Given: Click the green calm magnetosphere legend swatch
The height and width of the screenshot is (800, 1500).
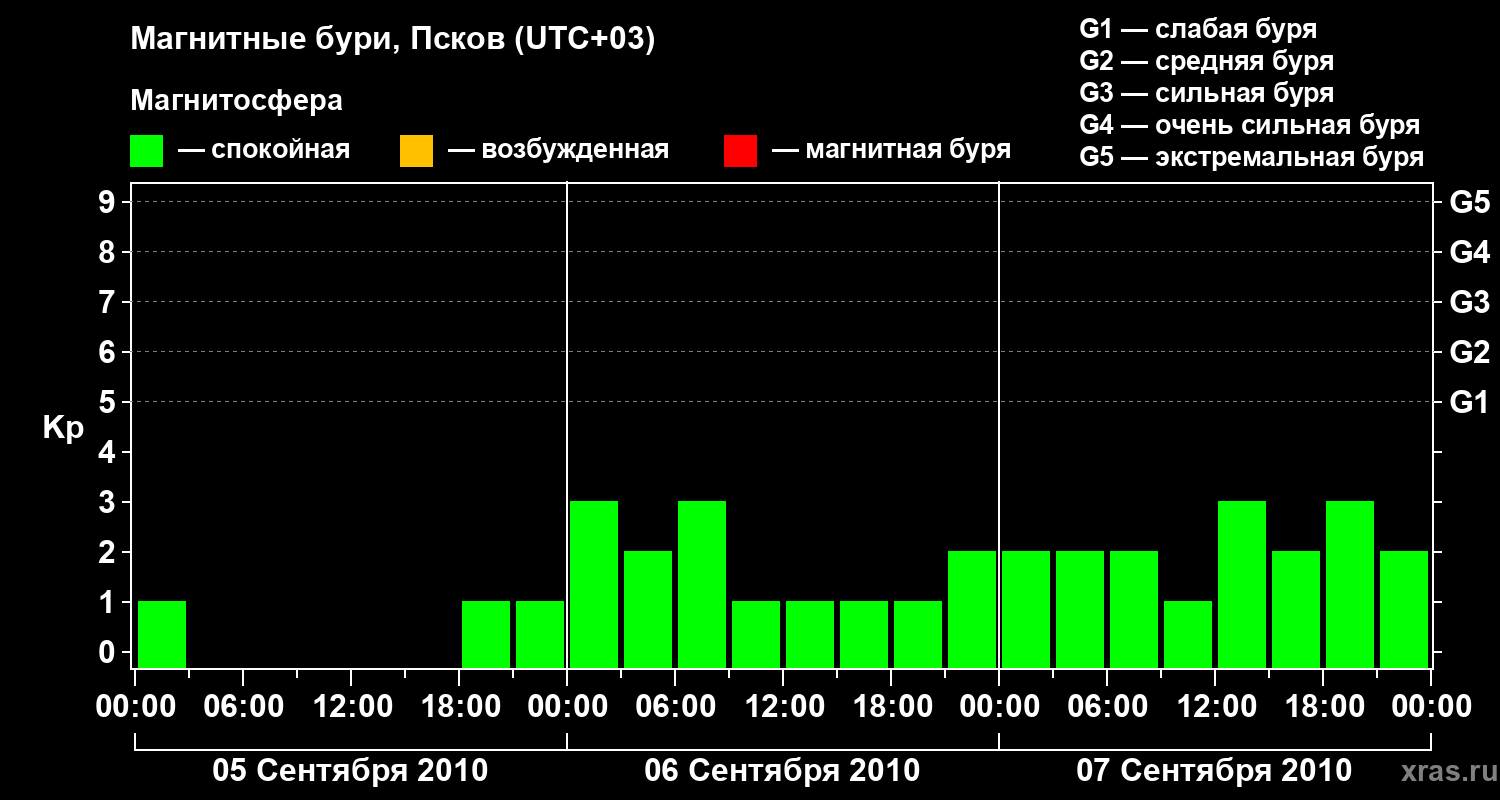Looking at the screenshot, I should click(x=147, y=151).
